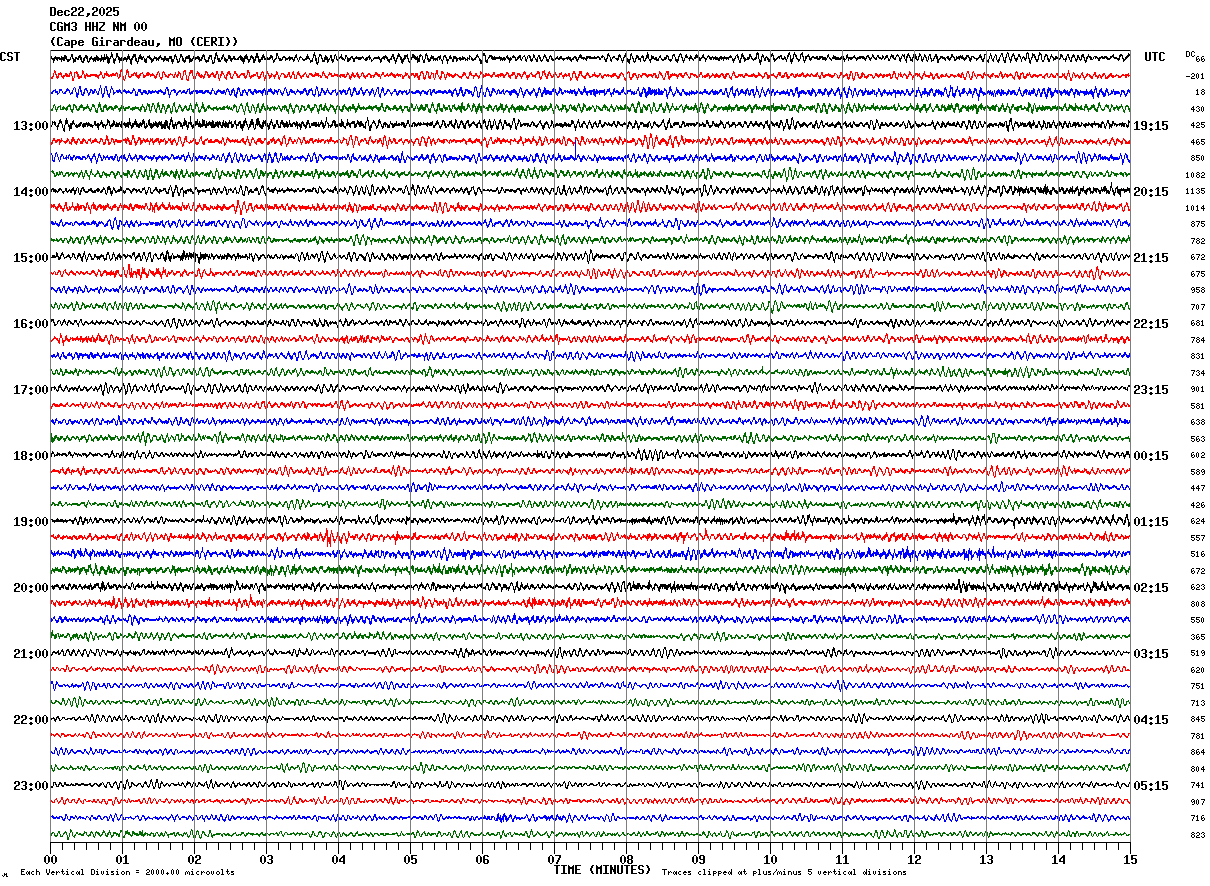
Task: Click the DC value '557'
Action: tap(1197, 538)
